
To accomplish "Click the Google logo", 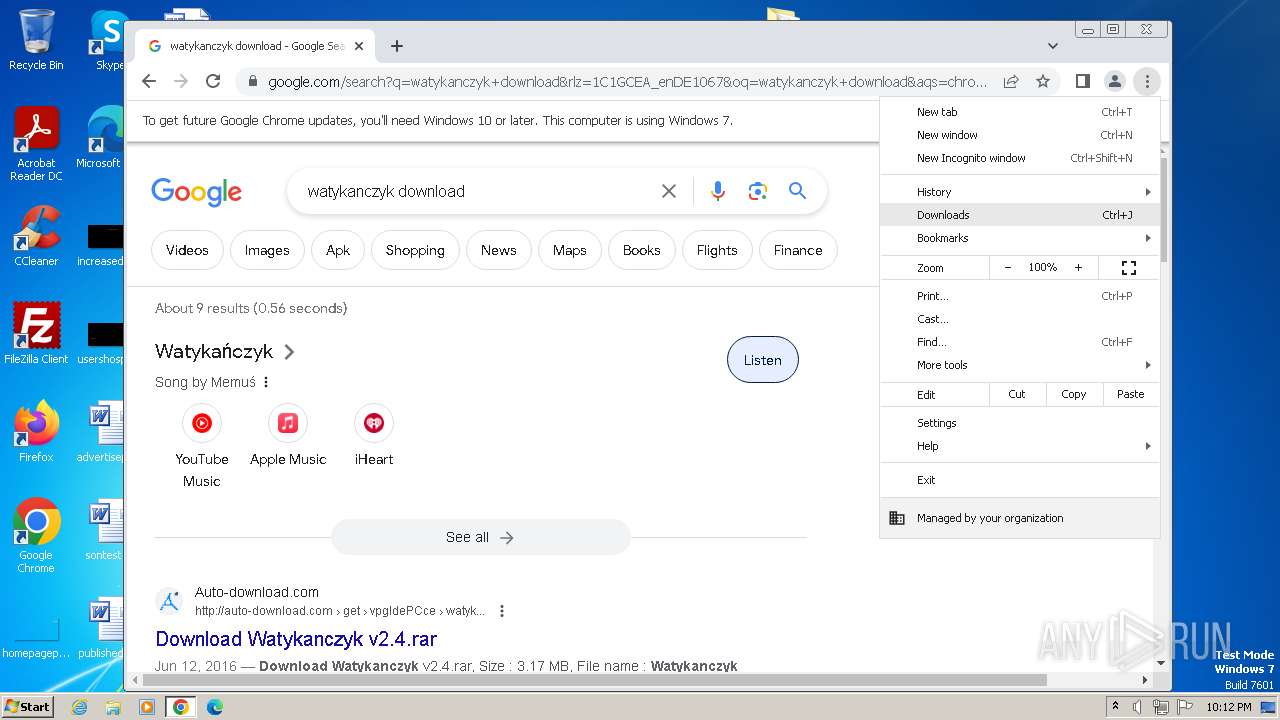I will [x=196, y=191].
